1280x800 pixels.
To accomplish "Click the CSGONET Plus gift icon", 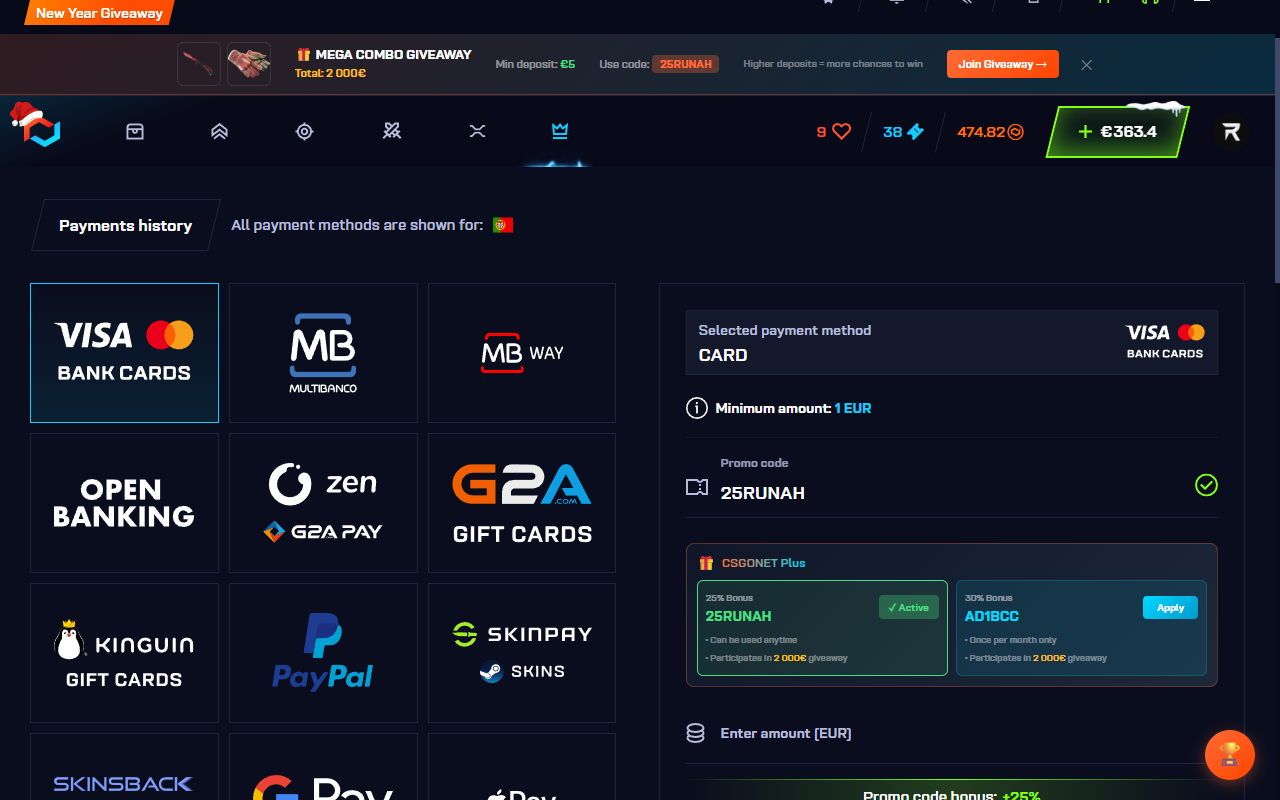I will pos(706,563).
